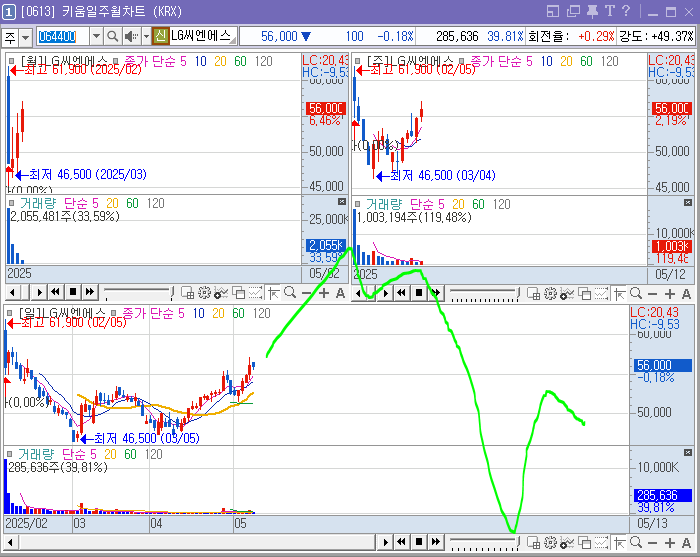The image size is (700, 557).
Task: Toggle the square marker before '[월]LG씨엔에스'
Action: 11,61
